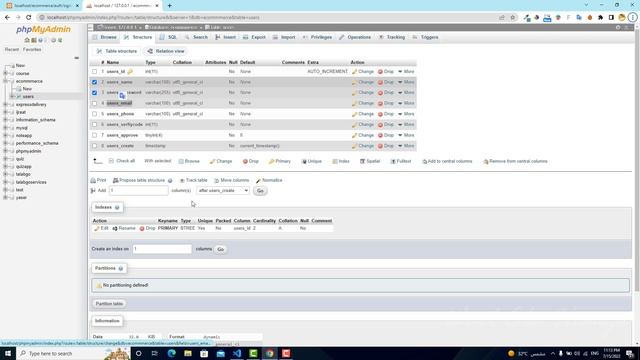Click Primary in the with-selected actions
This screenshot has height=360, width=640.
[x=280, y=161]
